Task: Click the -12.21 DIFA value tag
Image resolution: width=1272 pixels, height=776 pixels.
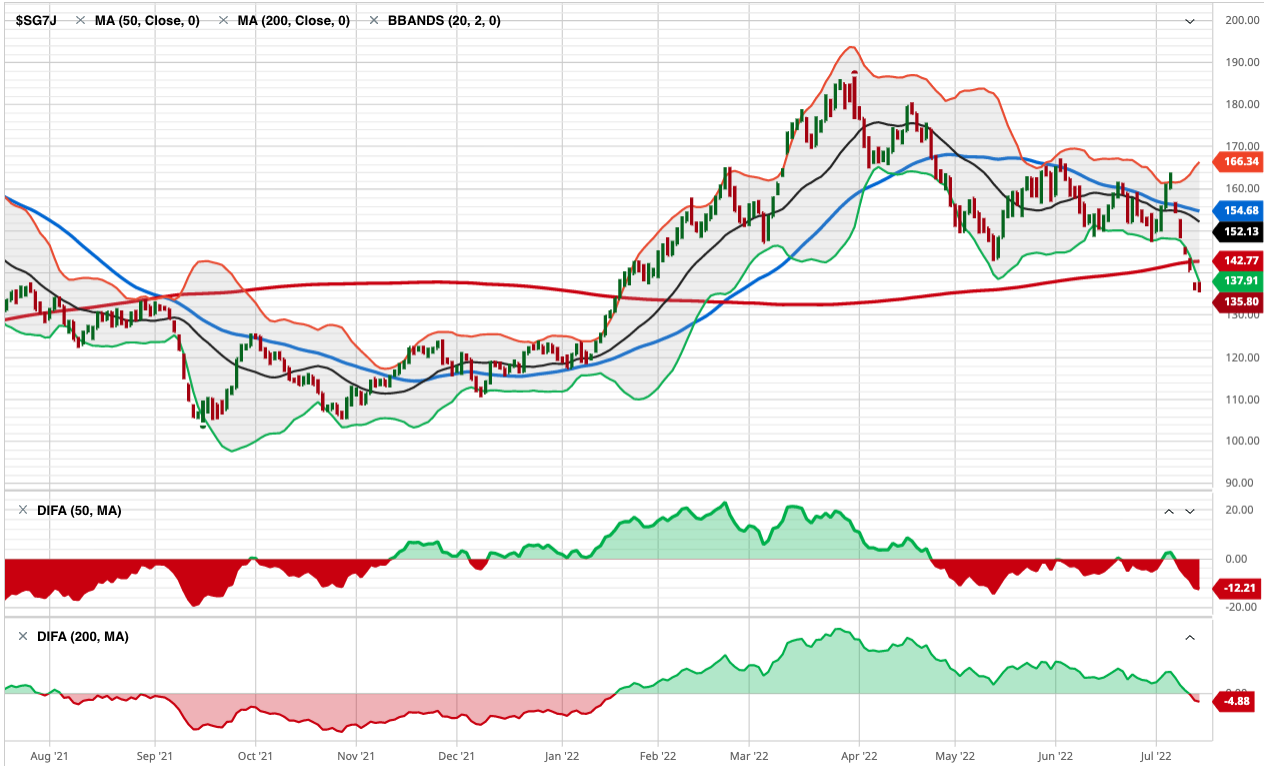Action: pos(1239,588)
